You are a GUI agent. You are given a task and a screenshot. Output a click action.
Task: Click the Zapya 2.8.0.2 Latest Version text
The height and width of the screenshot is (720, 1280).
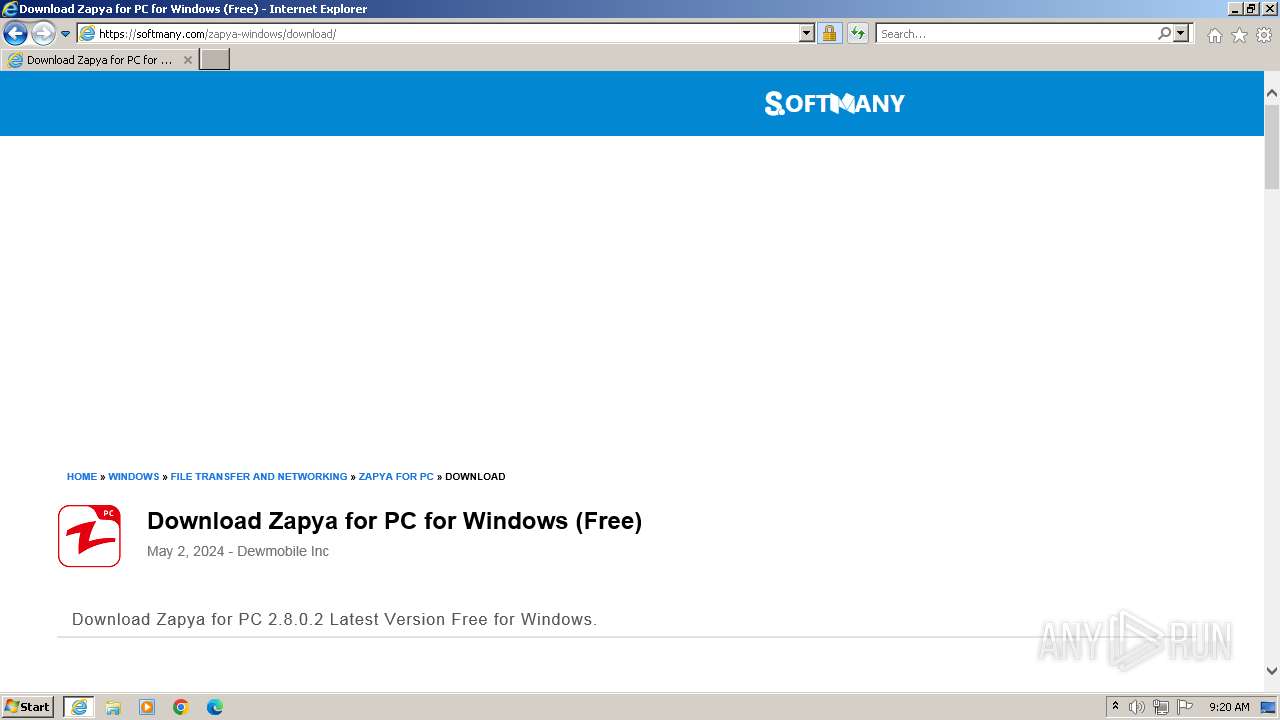coord(334,619)
